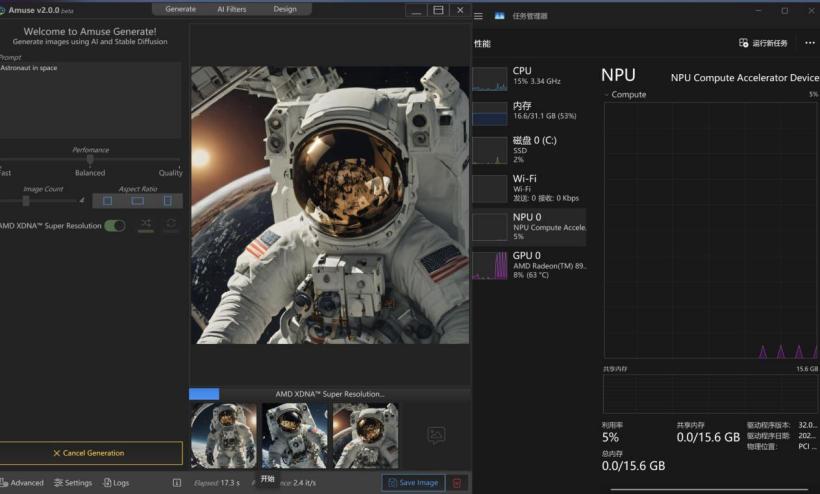
Task: Select the landscape aspect ratio icon
Action: [x=138, y=201]
